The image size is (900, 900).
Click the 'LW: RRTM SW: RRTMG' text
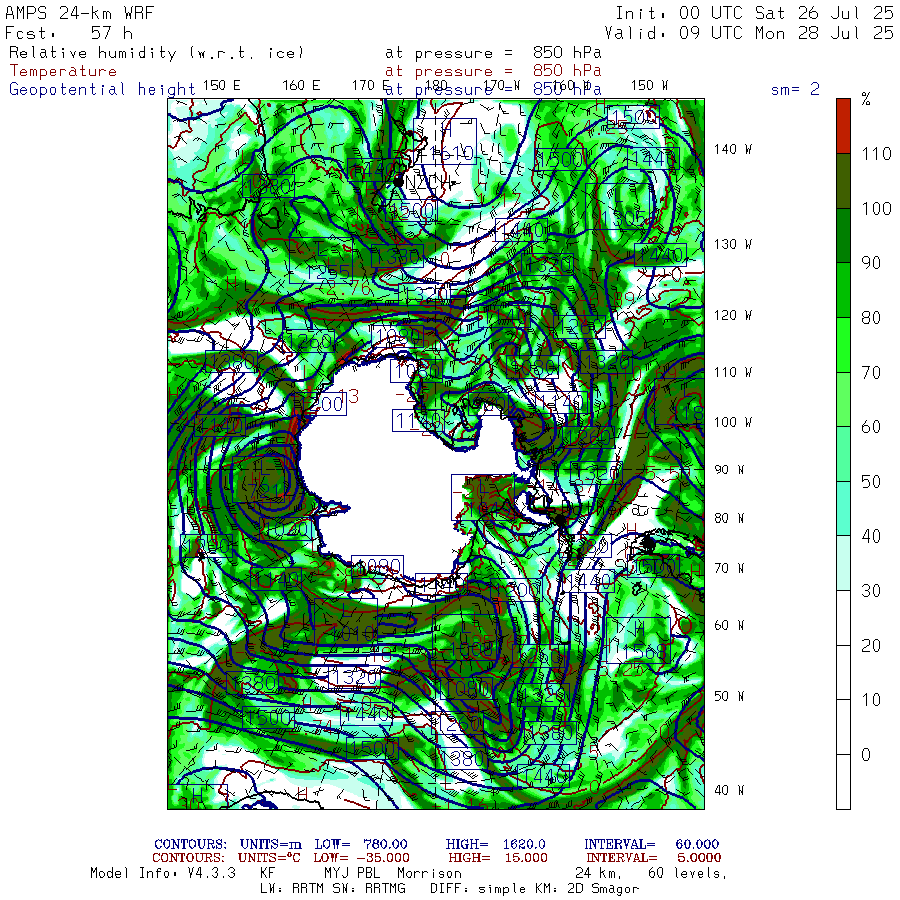[332, 889]
